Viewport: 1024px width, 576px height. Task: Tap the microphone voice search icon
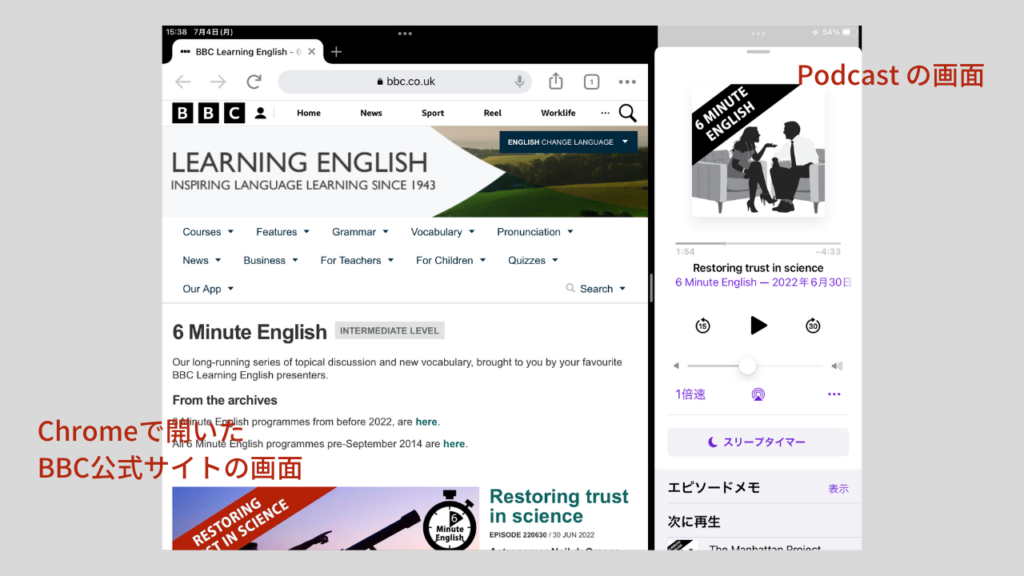click(519, 82)
